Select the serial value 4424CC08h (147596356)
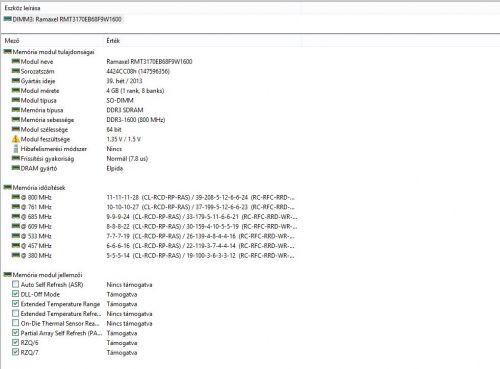Image resolution: width=500 pixels, height=369 pixels. tap(138, 71)
